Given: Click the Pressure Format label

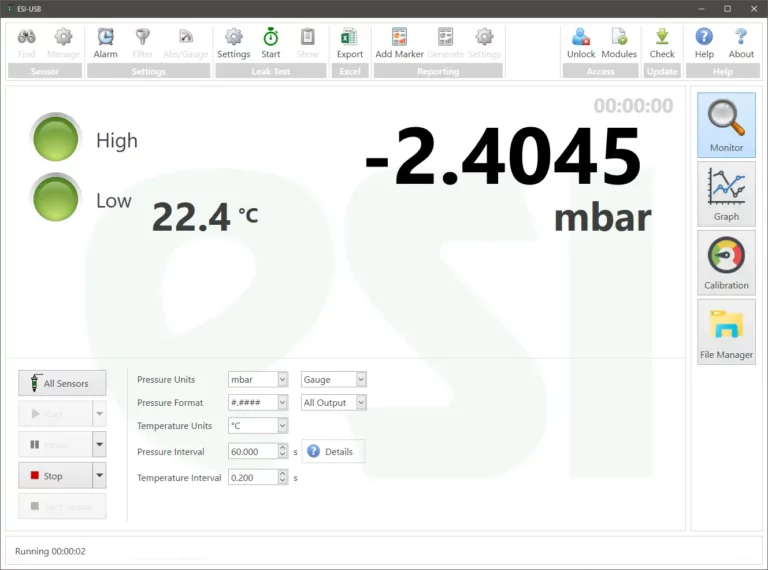Looking at the screenshot, I should click(170, 403).
